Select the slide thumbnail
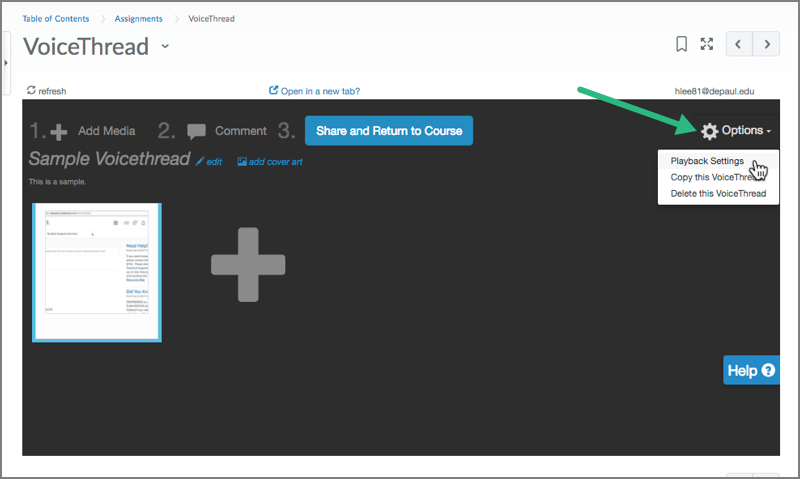Viewport: 800px width, 479px height. point(97,272)
